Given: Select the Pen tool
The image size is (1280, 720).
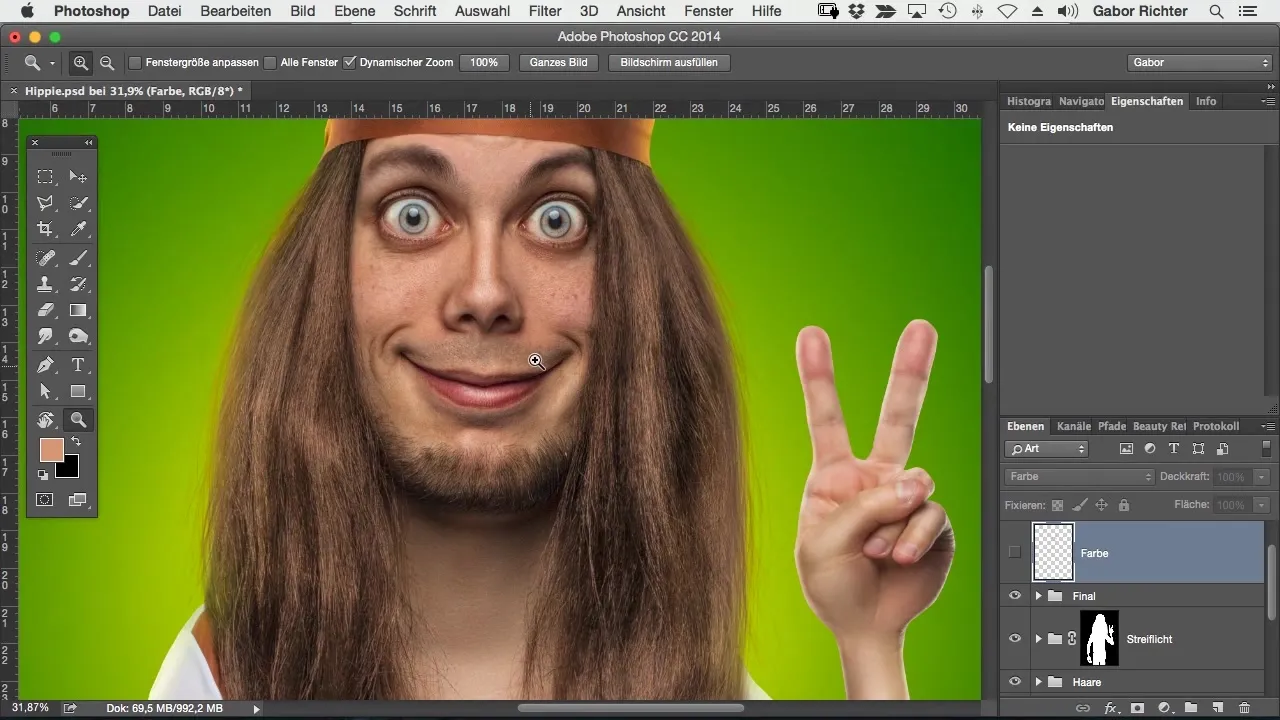Looking at the screenshot, I should [45, 366].
